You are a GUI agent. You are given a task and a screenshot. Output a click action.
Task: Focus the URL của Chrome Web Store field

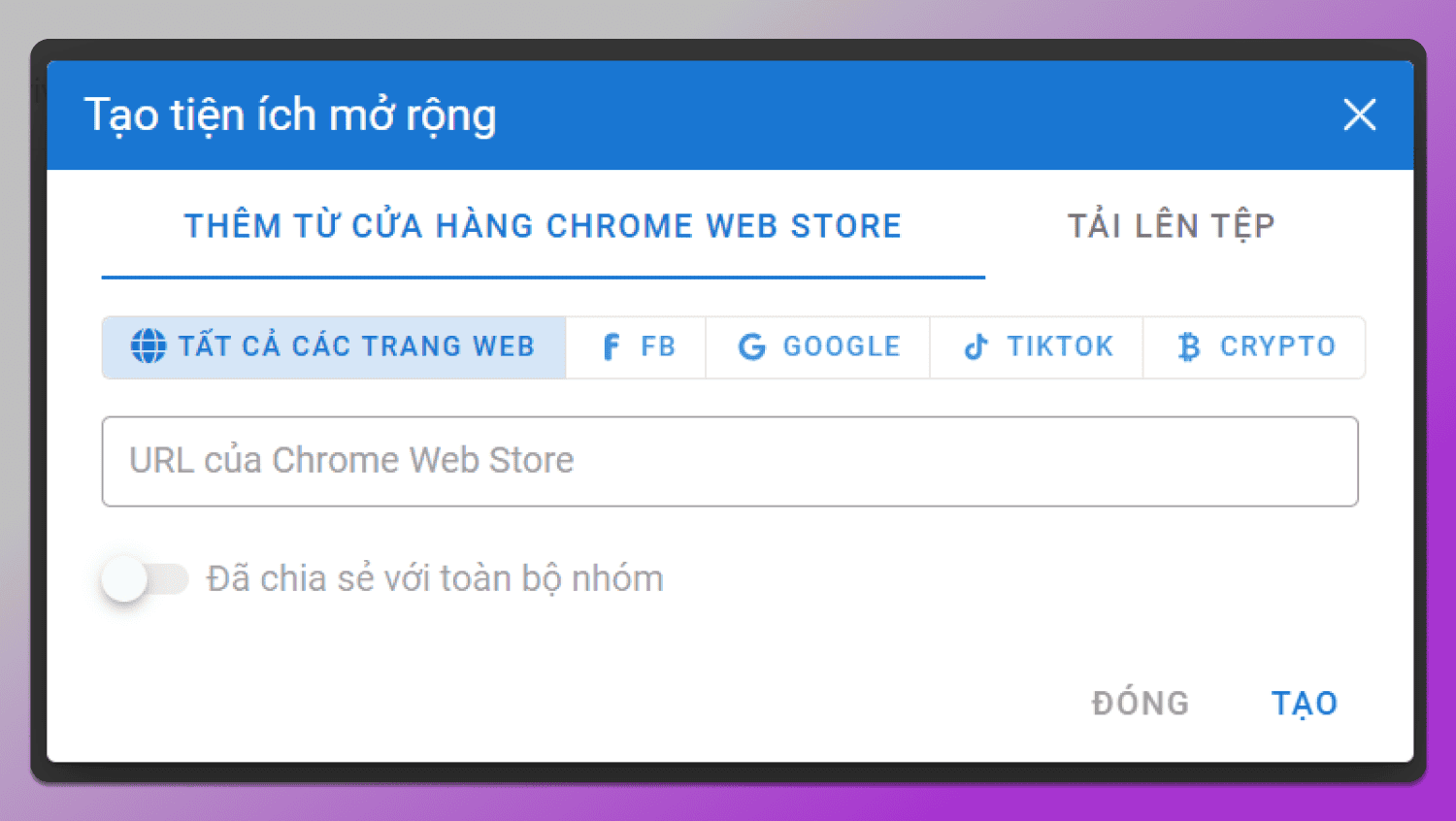(x=730, y=461)
